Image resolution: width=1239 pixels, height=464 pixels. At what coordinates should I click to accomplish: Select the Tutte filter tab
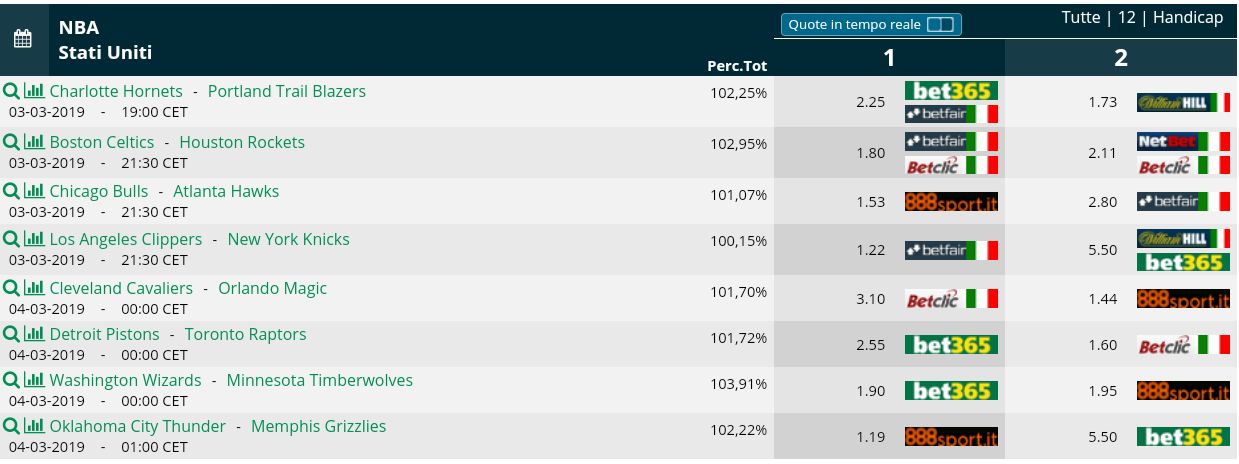click(x=1081, y=18)
